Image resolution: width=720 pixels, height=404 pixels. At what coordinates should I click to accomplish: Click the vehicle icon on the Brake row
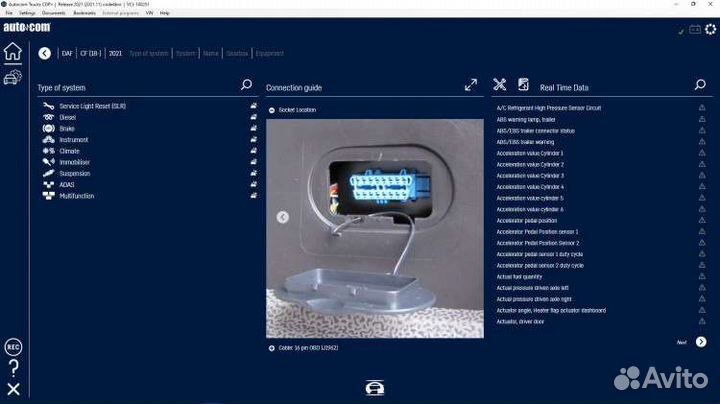(253, 128)
